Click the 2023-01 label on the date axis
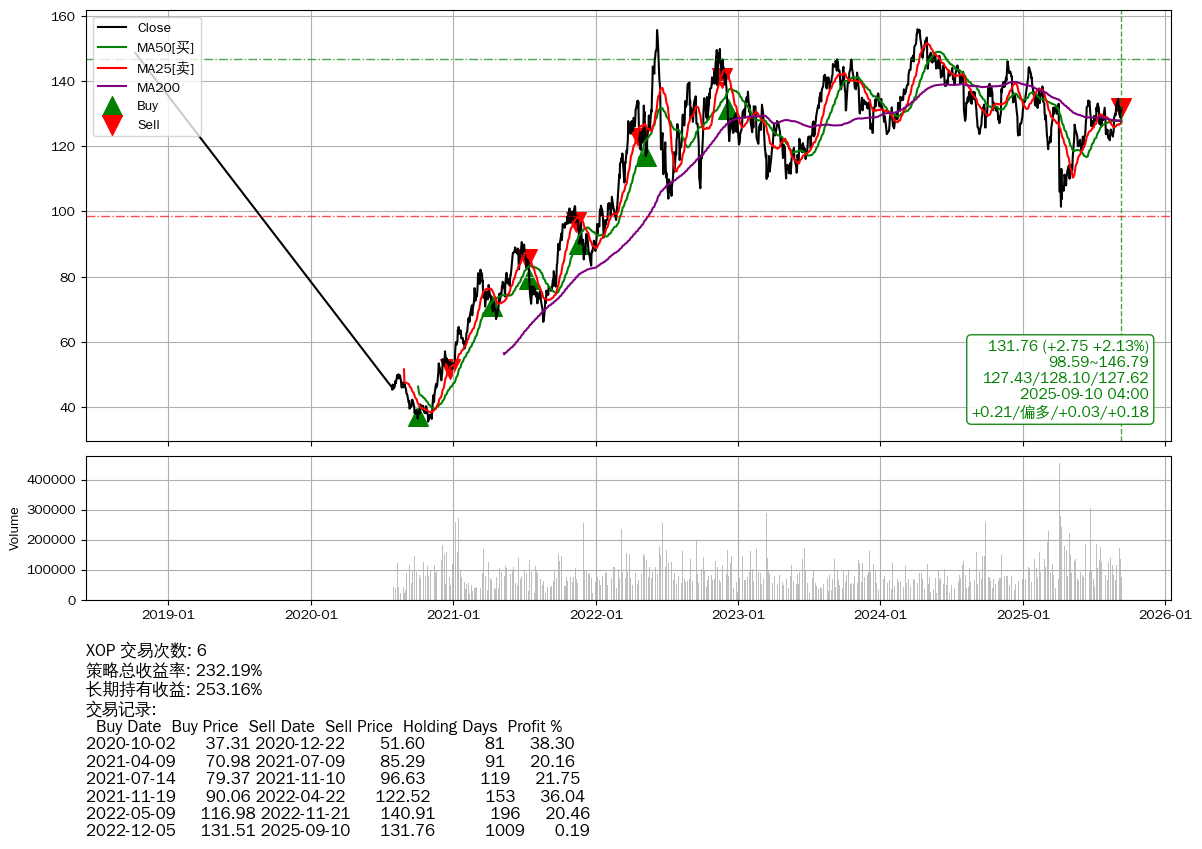 click(738, 614)
